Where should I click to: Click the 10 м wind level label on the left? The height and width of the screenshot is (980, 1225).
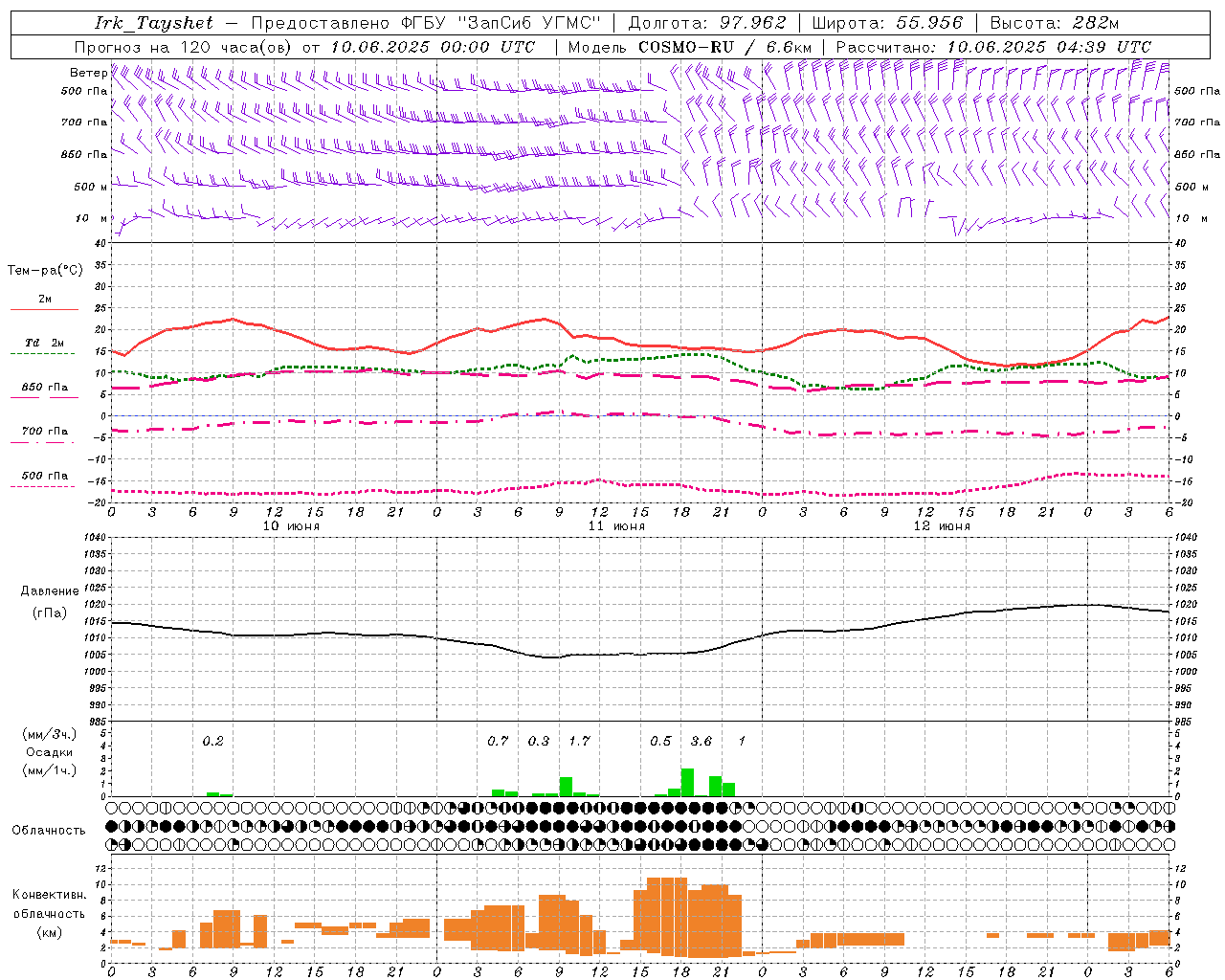(x=91, y=218)
